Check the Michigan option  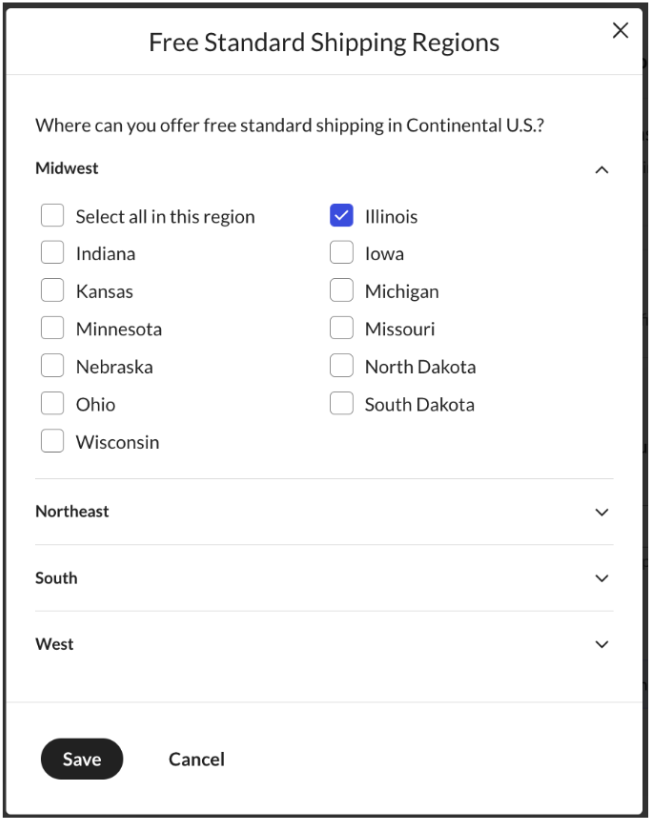pos(342,291)
